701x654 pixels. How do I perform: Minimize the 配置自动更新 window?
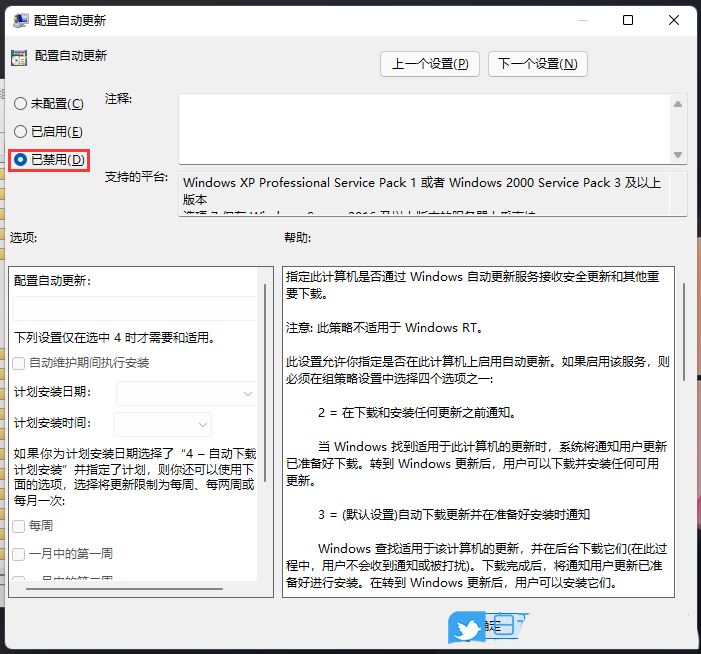(583, 20)
